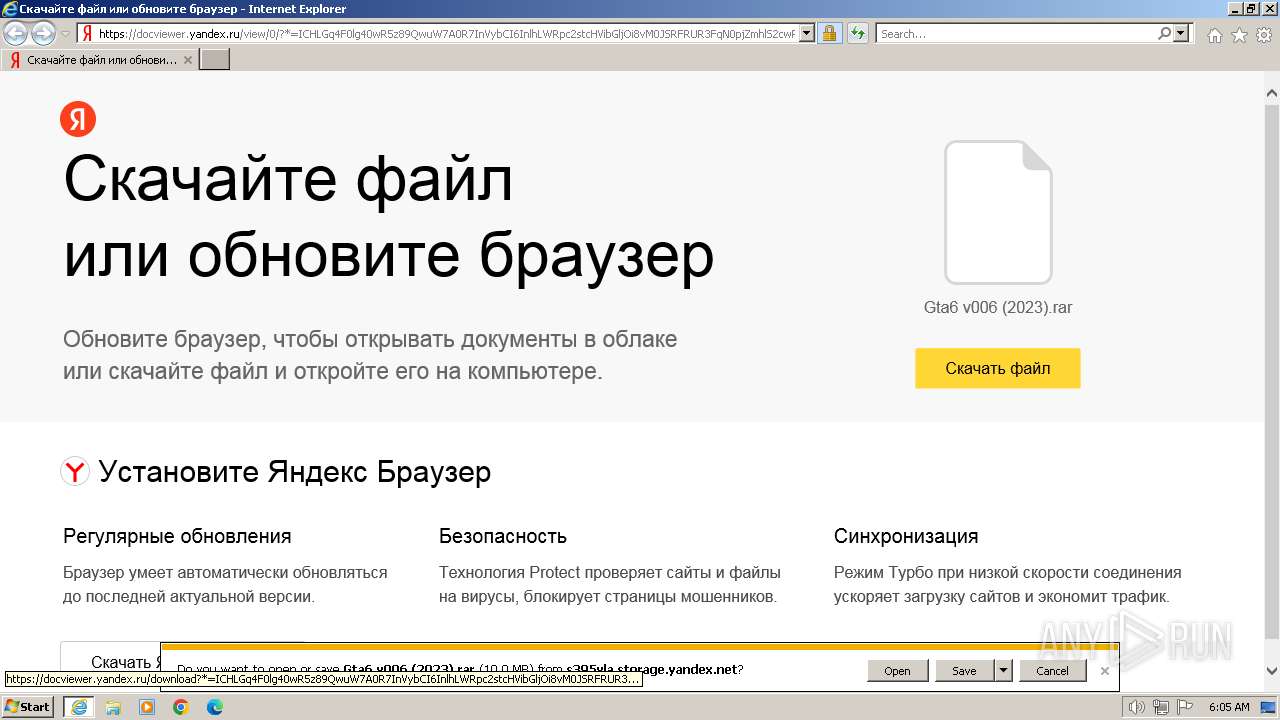Image resolution: width=1280 pixels, height=720 pixels.
Task: Click the blank file document thumbnail
Action: point(998,212)
